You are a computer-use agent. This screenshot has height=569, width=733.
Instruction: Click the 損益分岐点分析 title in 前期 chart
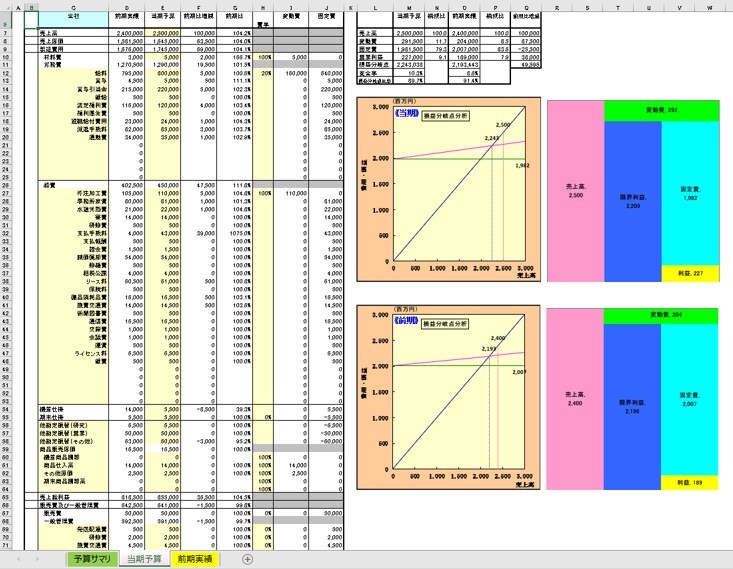[445, 324]
